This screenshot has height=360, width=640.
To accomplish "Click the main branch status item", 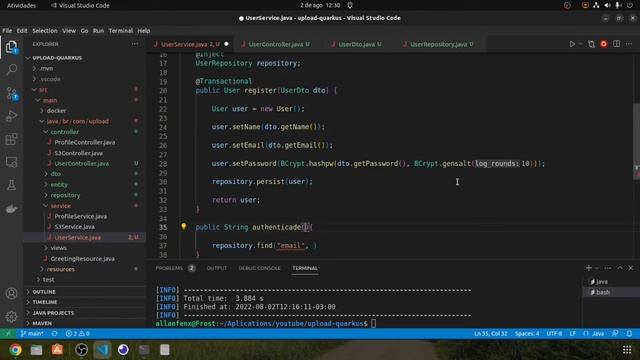I will pyautogui.click(x=32, y=333).
